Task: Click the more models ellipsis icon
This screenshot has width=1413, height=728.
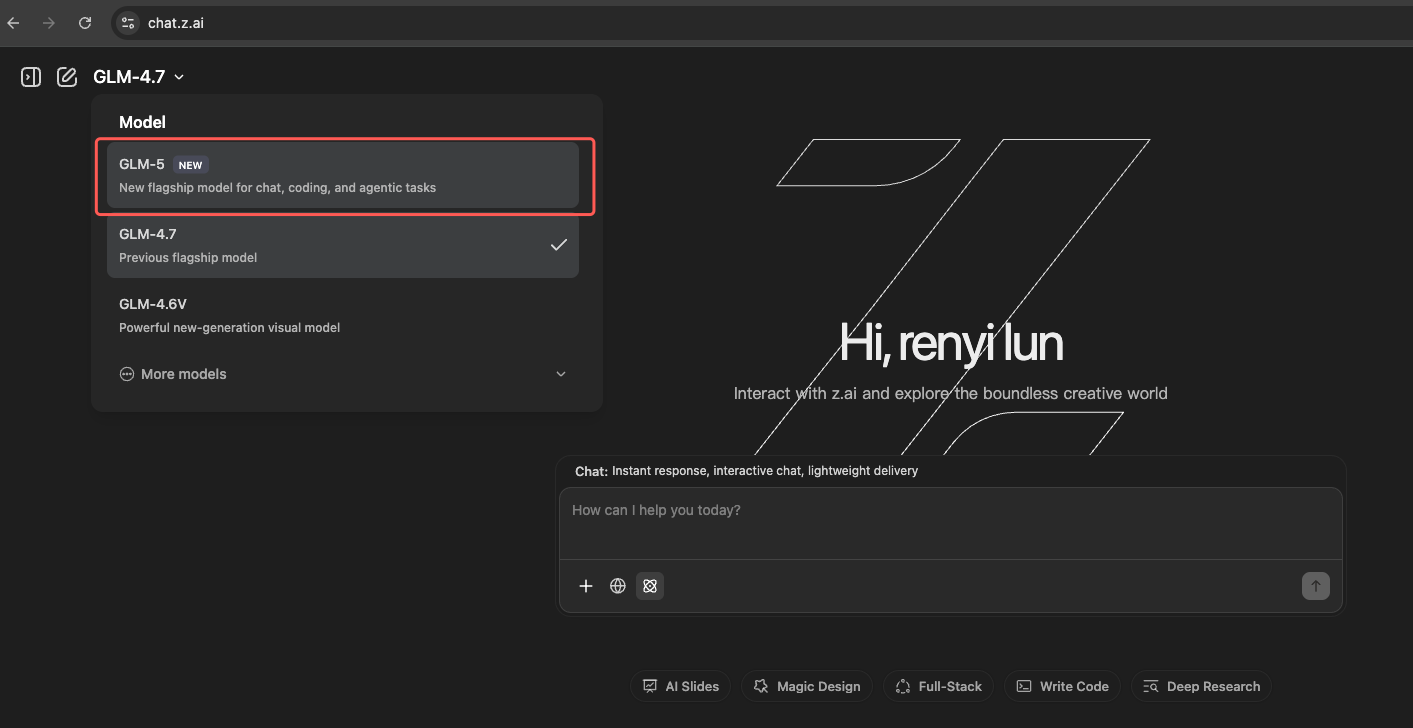Action: (x=127, y=374)
